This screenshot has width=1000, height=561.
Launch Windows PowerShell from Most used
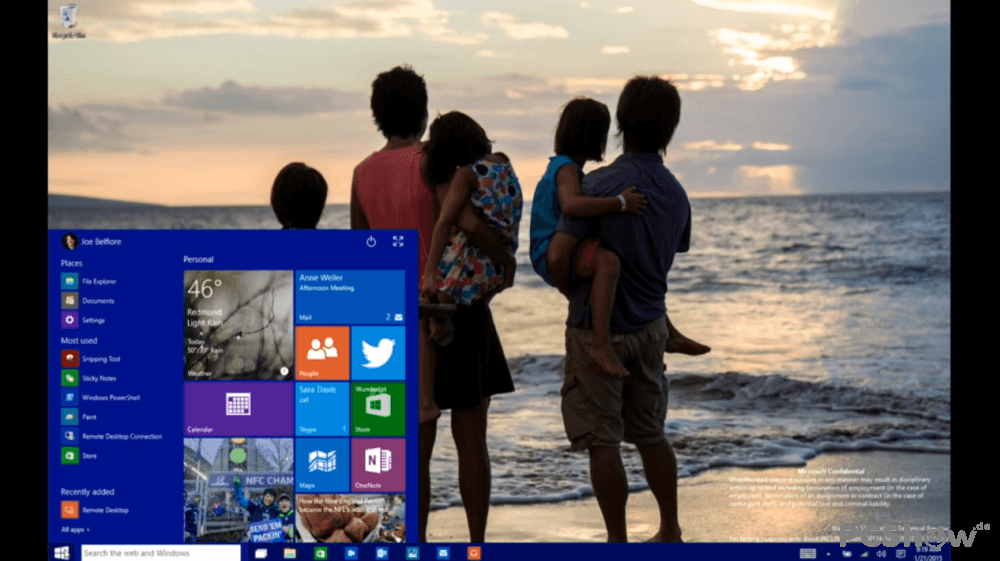(x=101, y=397)
